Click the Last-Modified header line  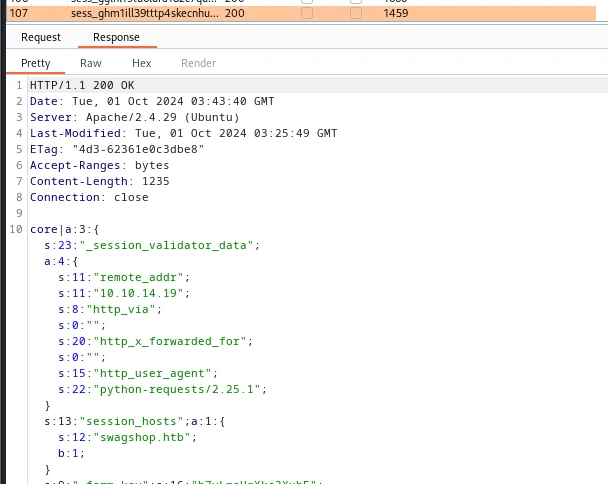click(x=184, y=133)
